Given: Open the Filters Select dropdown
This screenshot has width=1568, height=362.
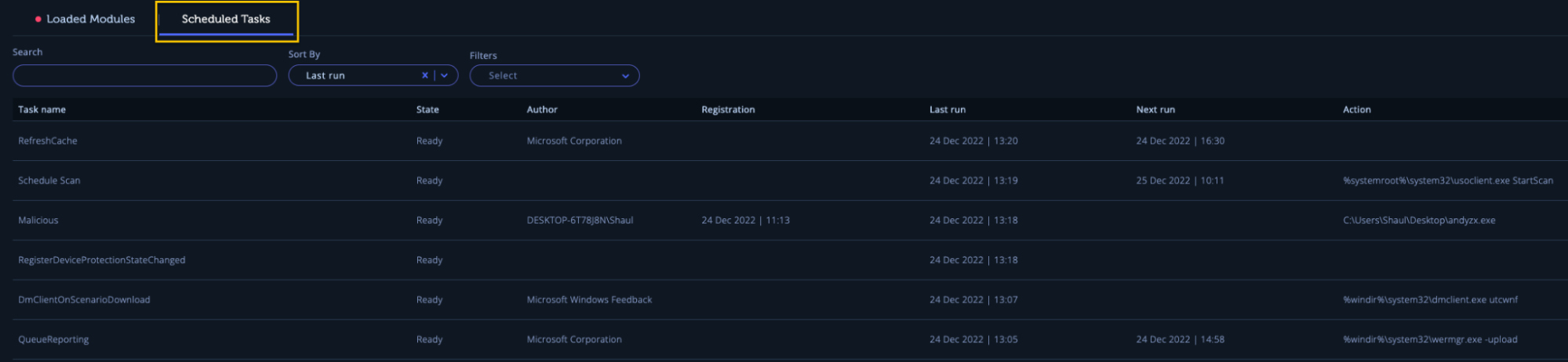Looking at the screenshot, I should [x=555, y=75].
